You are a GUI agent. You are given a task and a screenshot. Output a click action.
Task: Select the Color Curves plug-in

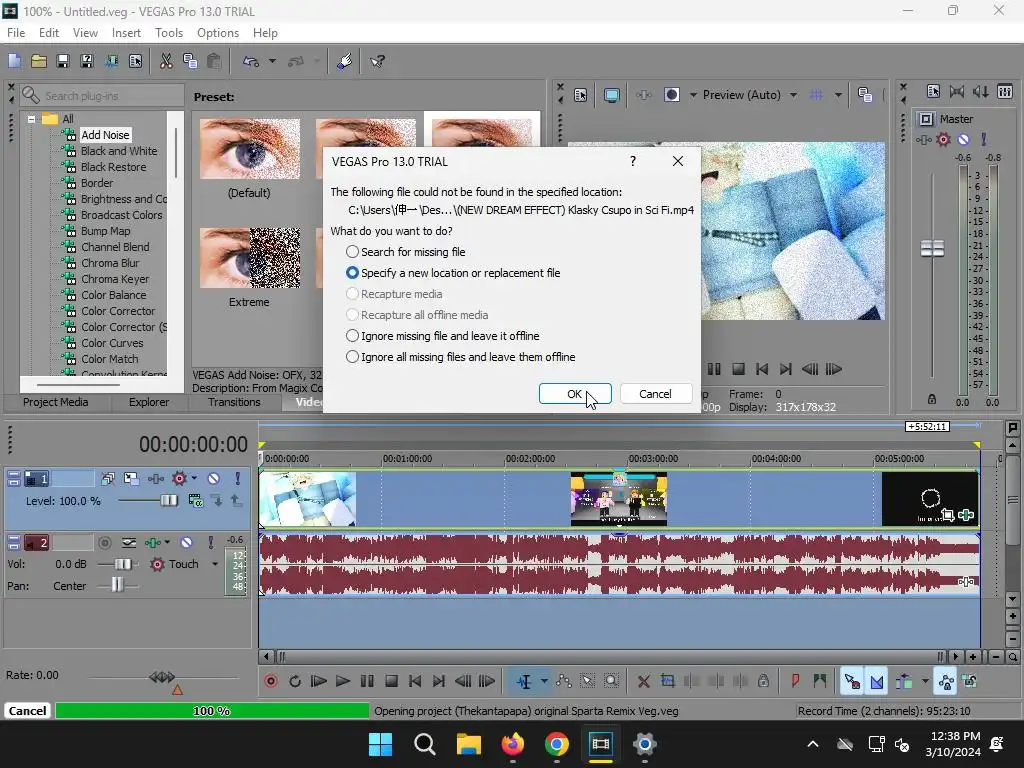(x=112, y=343)
